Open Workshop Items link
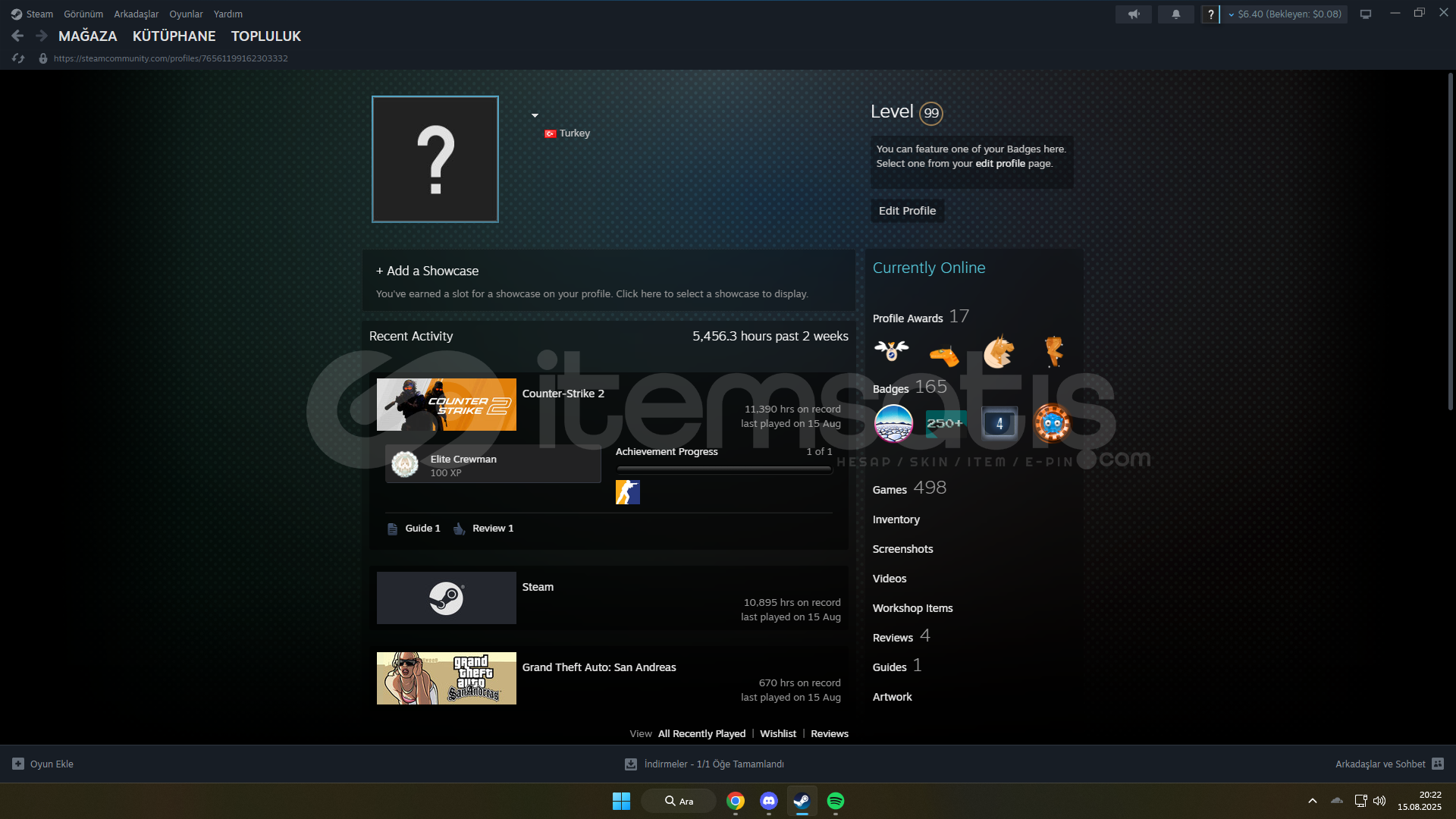Viewport: 1456px width, 819px height. [x=913, y=608]
